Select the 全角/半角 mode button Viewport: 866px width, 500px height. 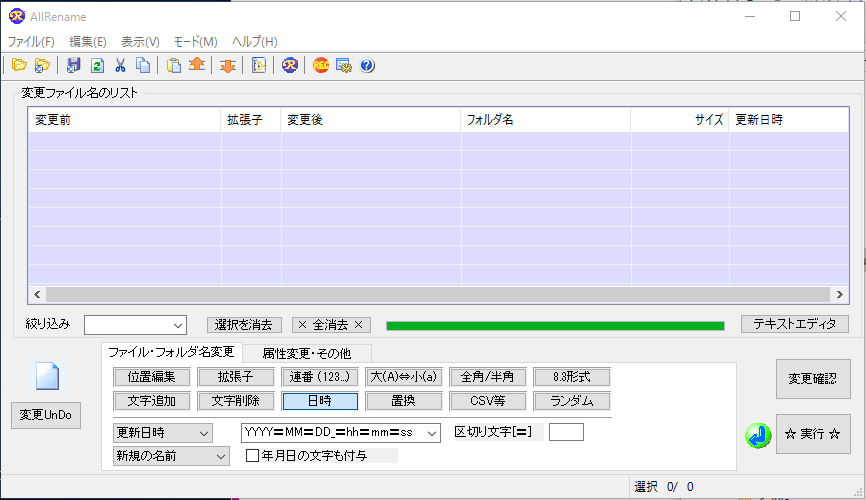pos(488,377)
